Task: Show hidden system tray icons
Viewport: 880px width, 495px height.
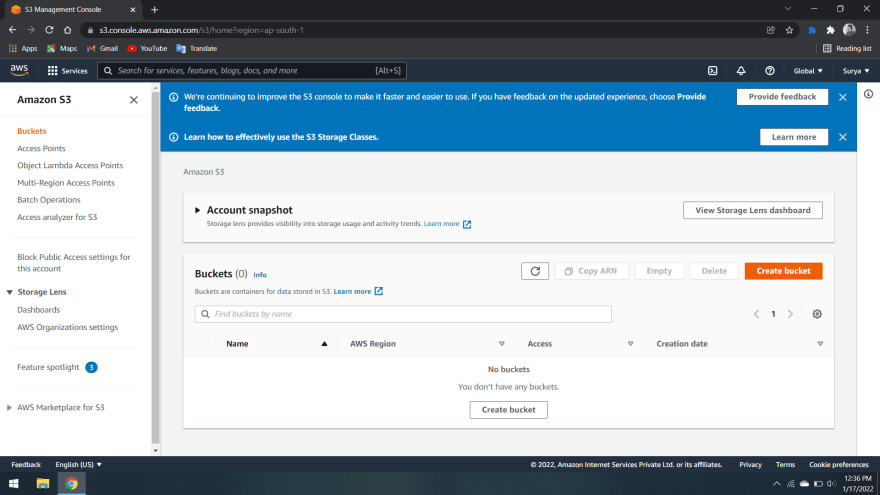Action: pos(776,483)
